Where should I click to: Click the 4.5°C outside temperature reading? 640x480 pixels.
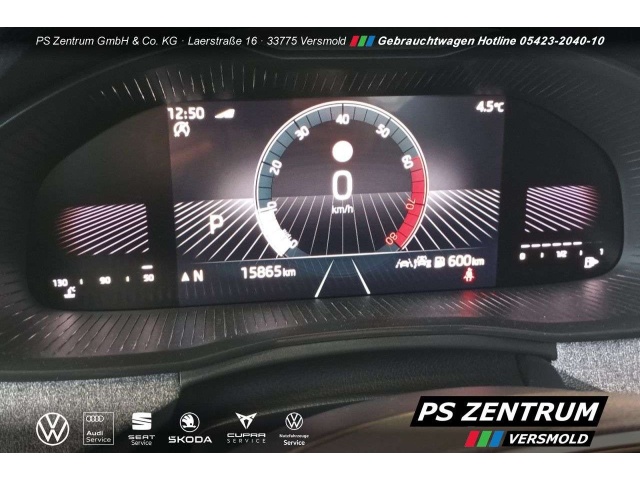[x=490, y=106]
